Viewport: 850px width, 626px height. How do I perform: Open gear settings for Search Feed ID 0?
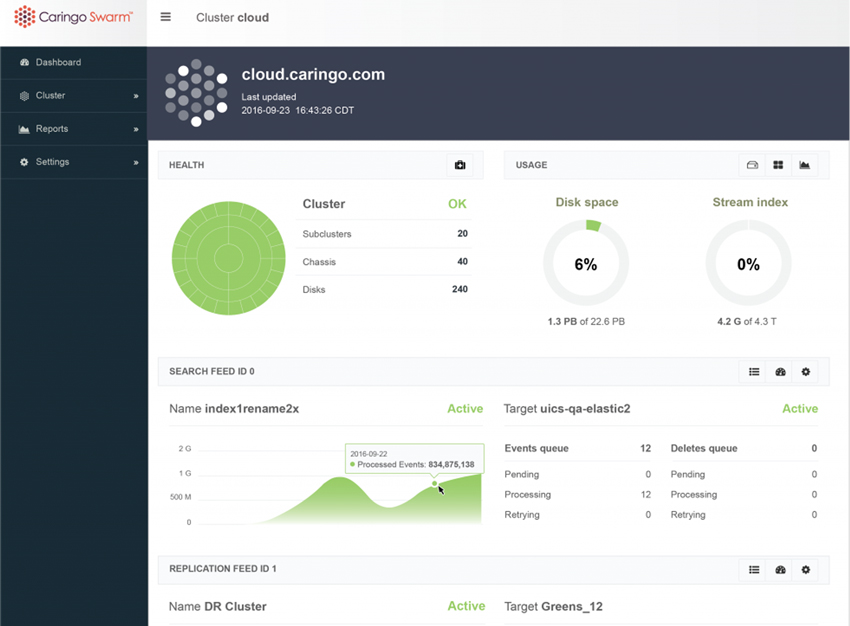[x=806, y=372]
